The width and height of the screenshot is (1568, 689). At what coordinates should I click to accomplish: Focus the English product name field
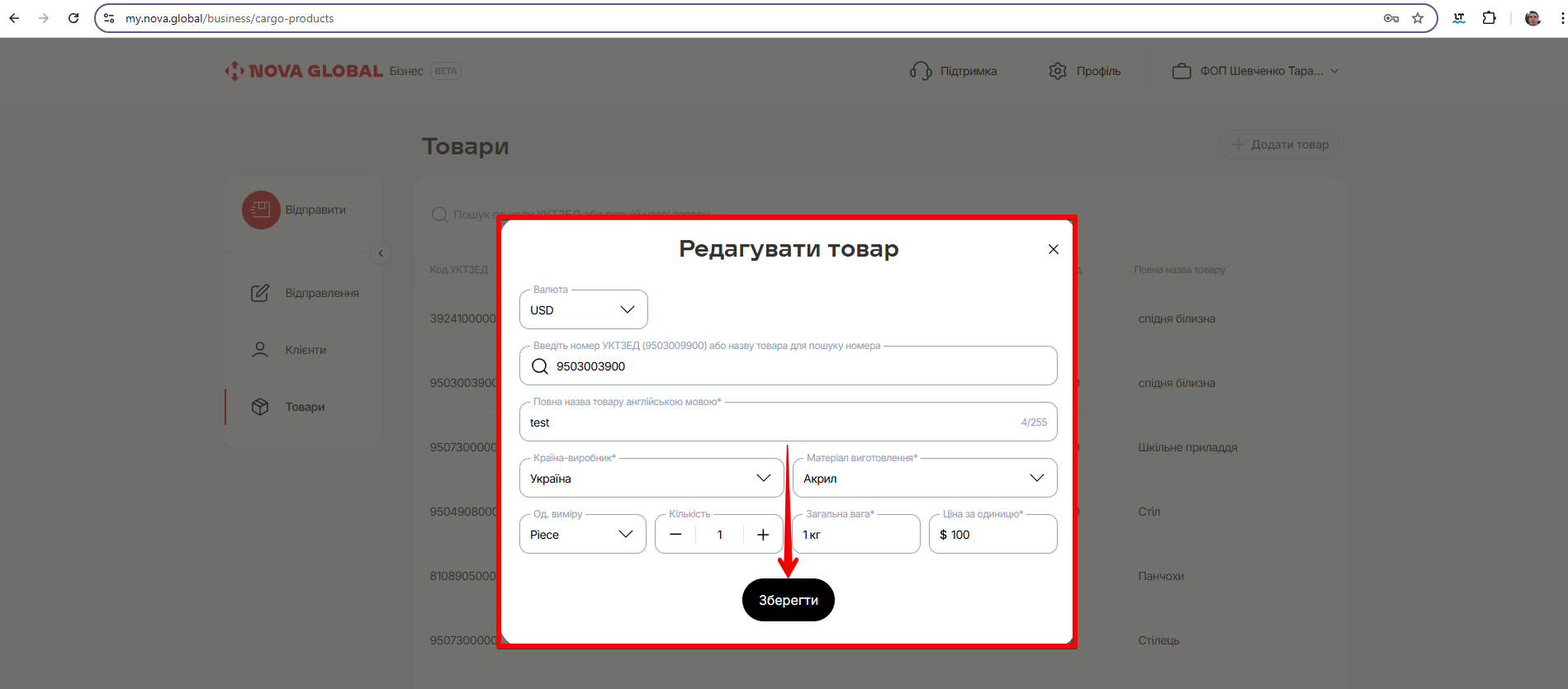768,422
